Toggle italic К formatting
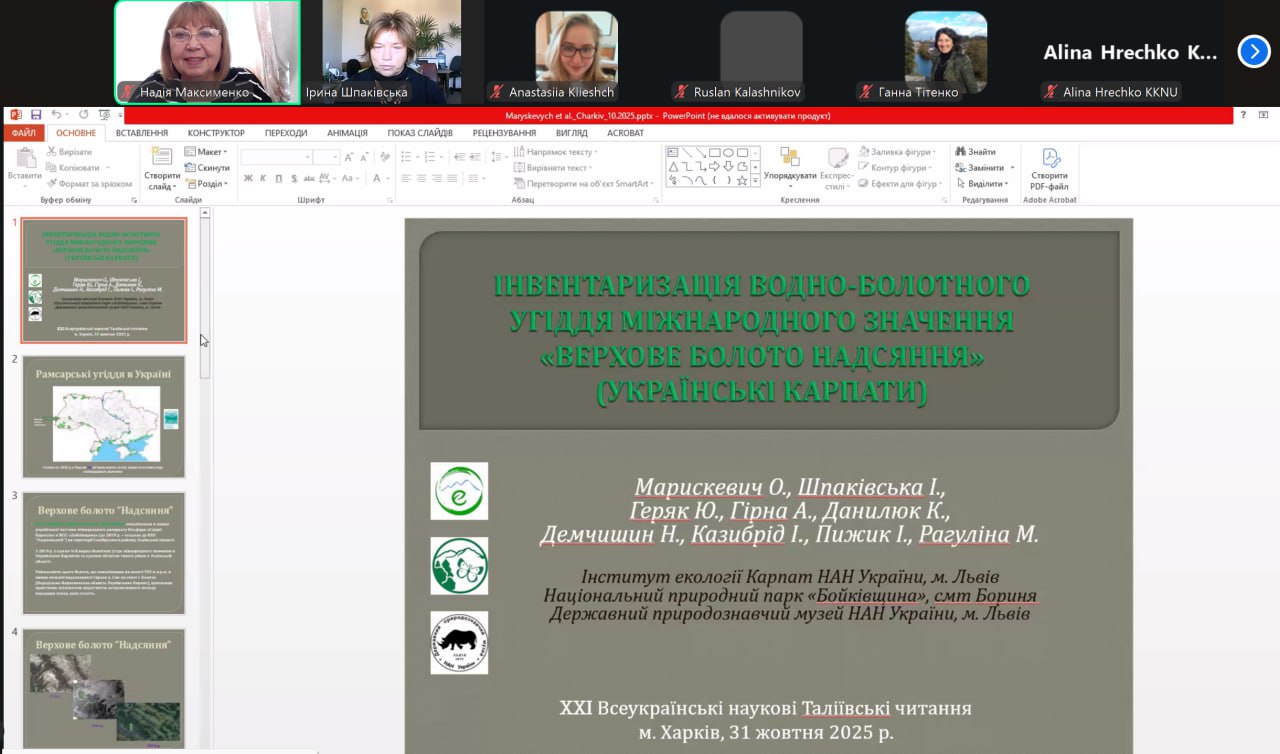Image resolution: width=1280 pixels, height=754 pixels. pos(263,178)
